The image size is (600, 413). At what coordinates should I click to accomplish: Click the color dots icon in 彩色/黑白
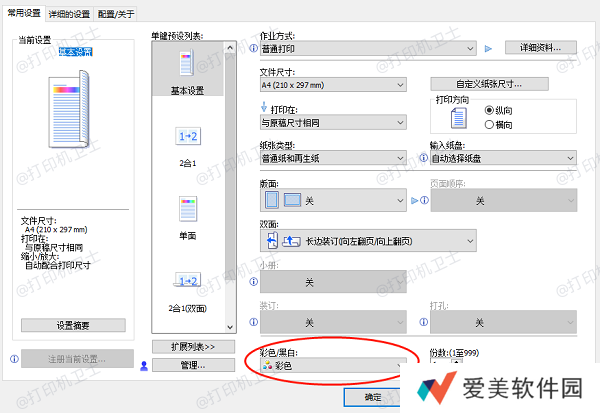coord(267,366)
